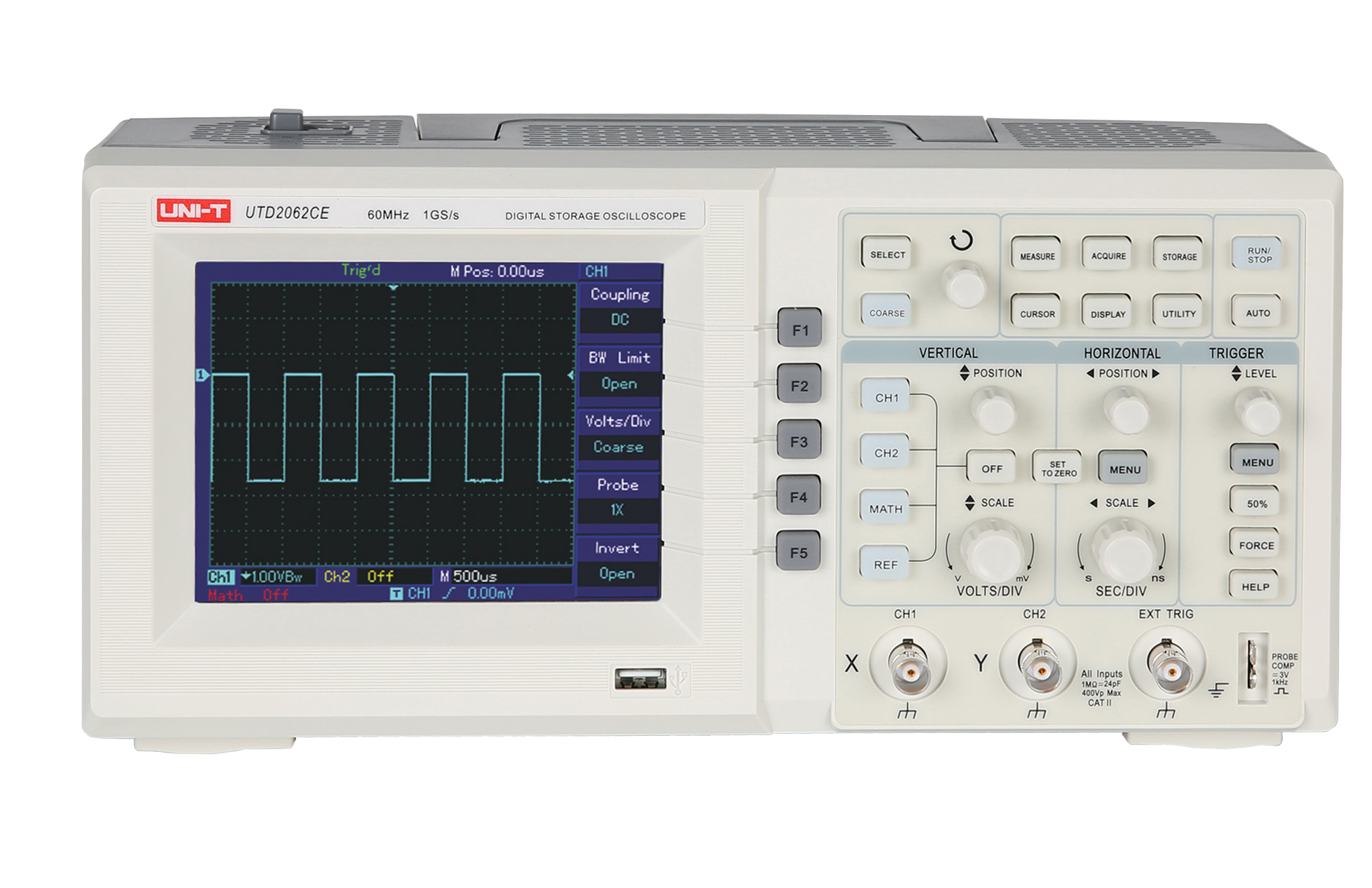
Task: Click the top power button on the case
Action: tap(288, 122)
